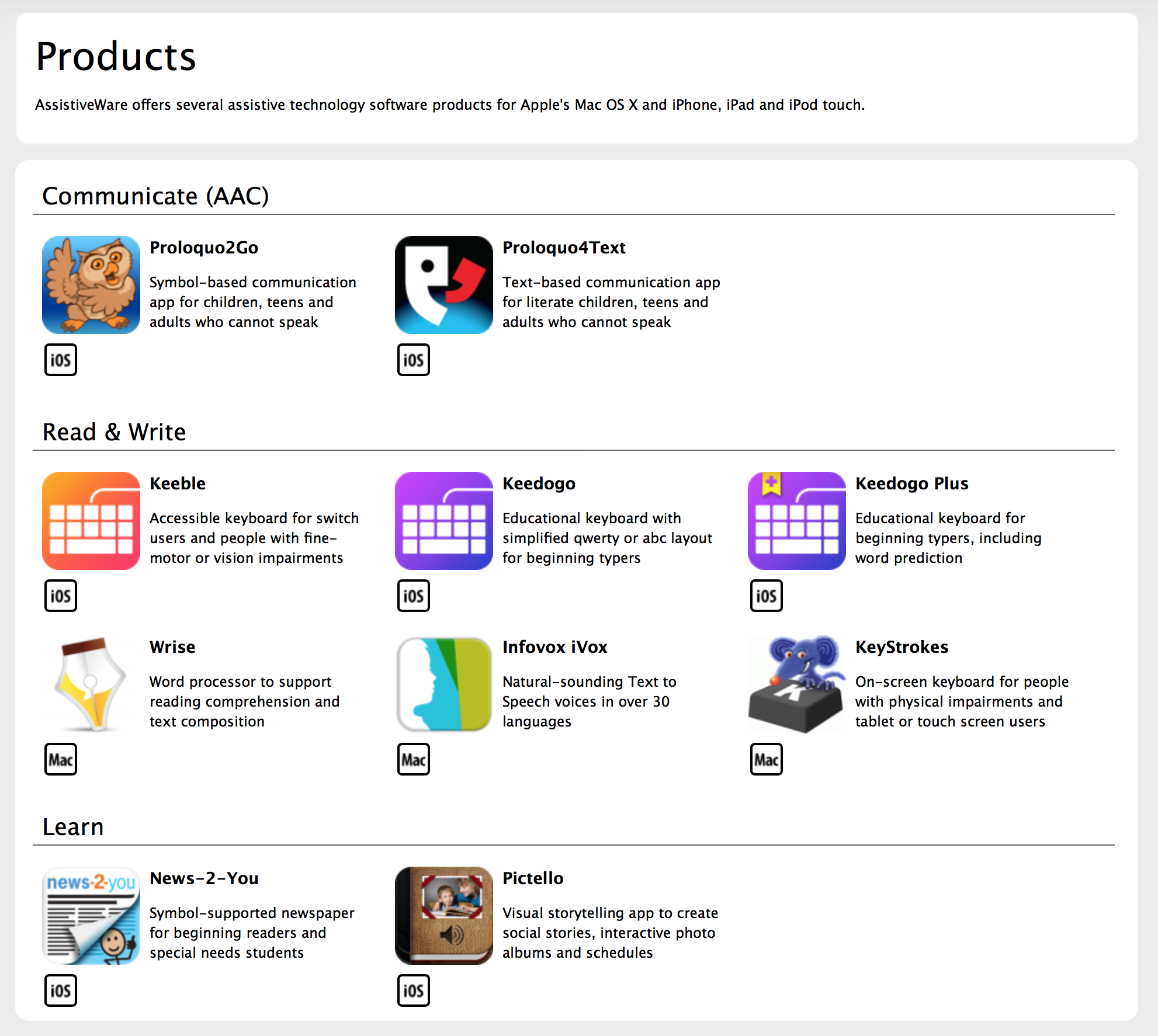The width and height of the screenshot is (1158, 1036).
Task: Click the Mac badge under Wrise
Action: click(61, 759)
